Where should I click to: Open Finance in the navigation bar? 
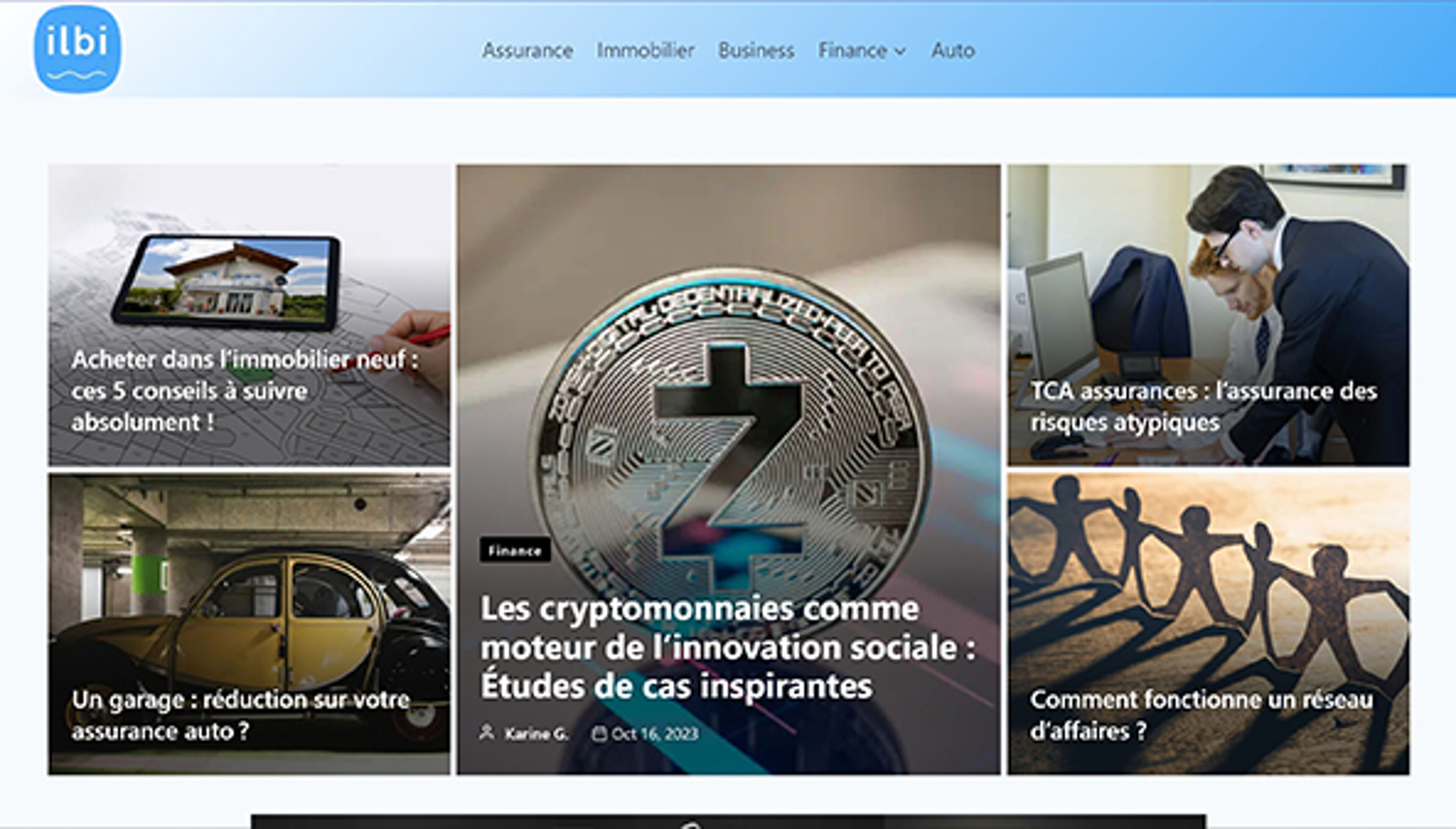tap(852, 51)
